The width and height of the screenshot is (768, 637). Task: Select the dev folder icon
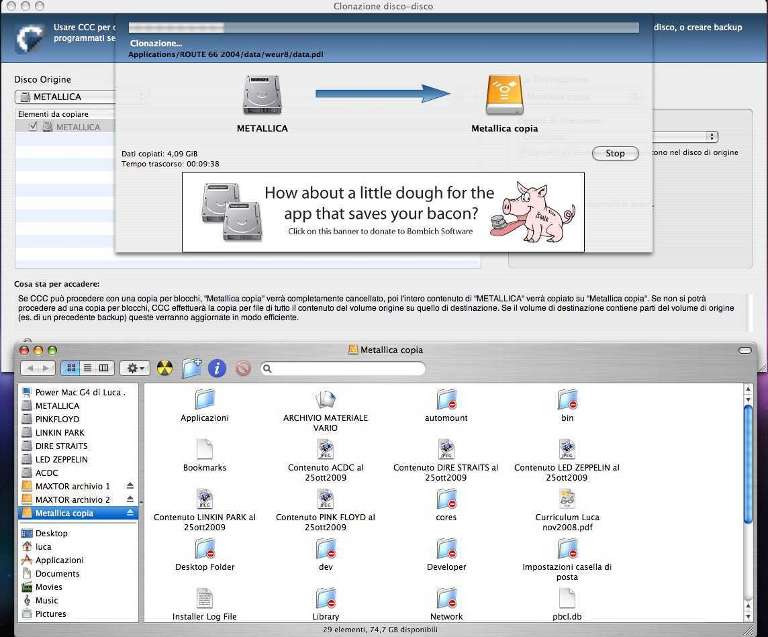(x=325, y=548)
